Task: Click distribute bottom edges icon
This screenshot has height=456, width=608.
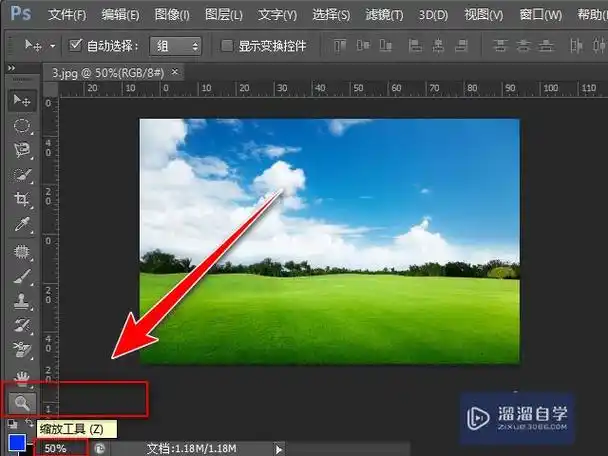Action: point(546,46)
